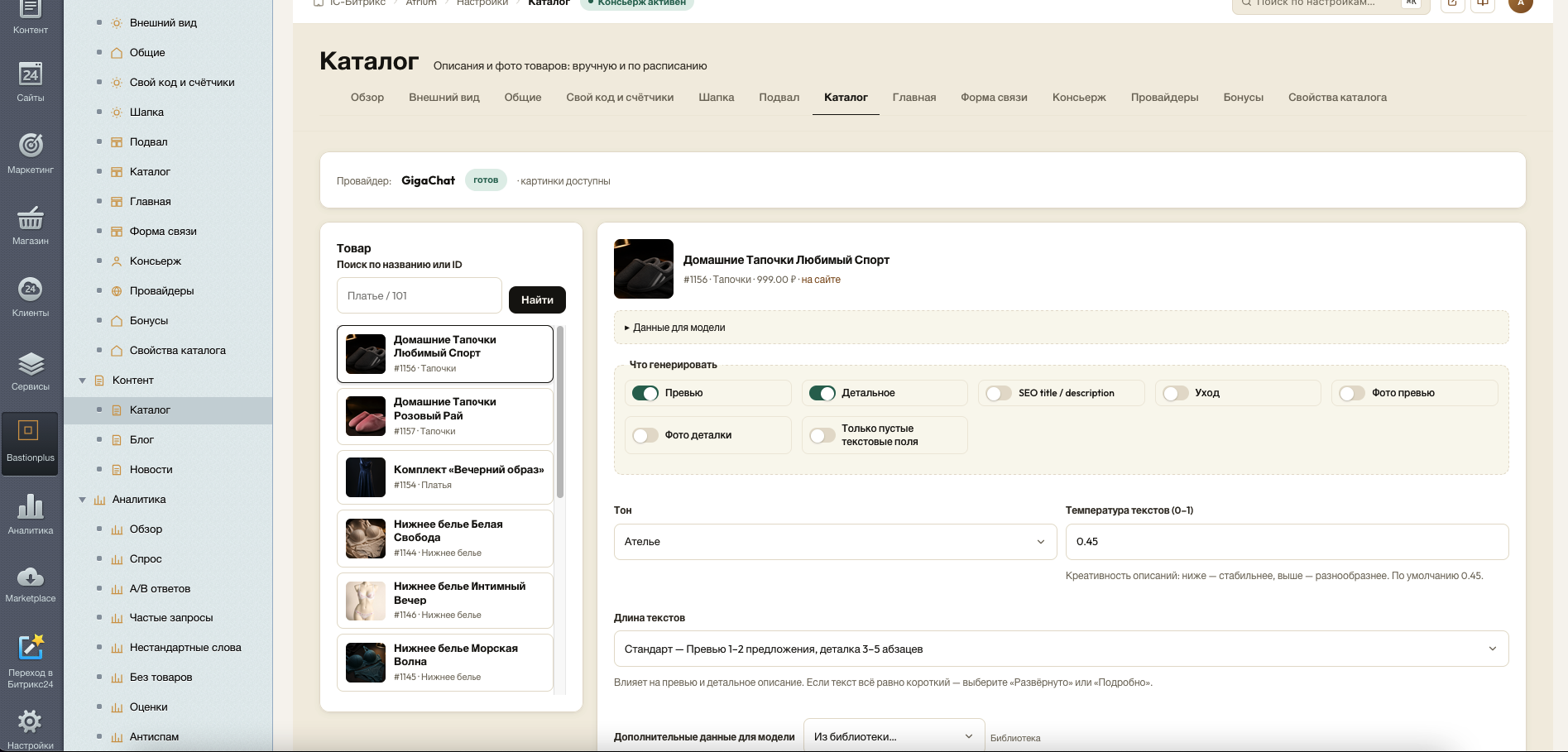Open Сервисы stack icon
Viewport: 1568px width, 752px height.
31,363
